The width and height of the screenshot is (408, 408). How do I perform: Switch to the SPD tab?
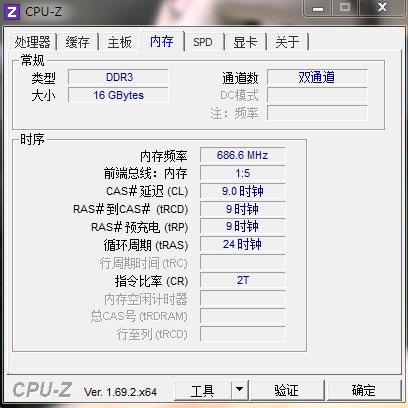point(203,42)
